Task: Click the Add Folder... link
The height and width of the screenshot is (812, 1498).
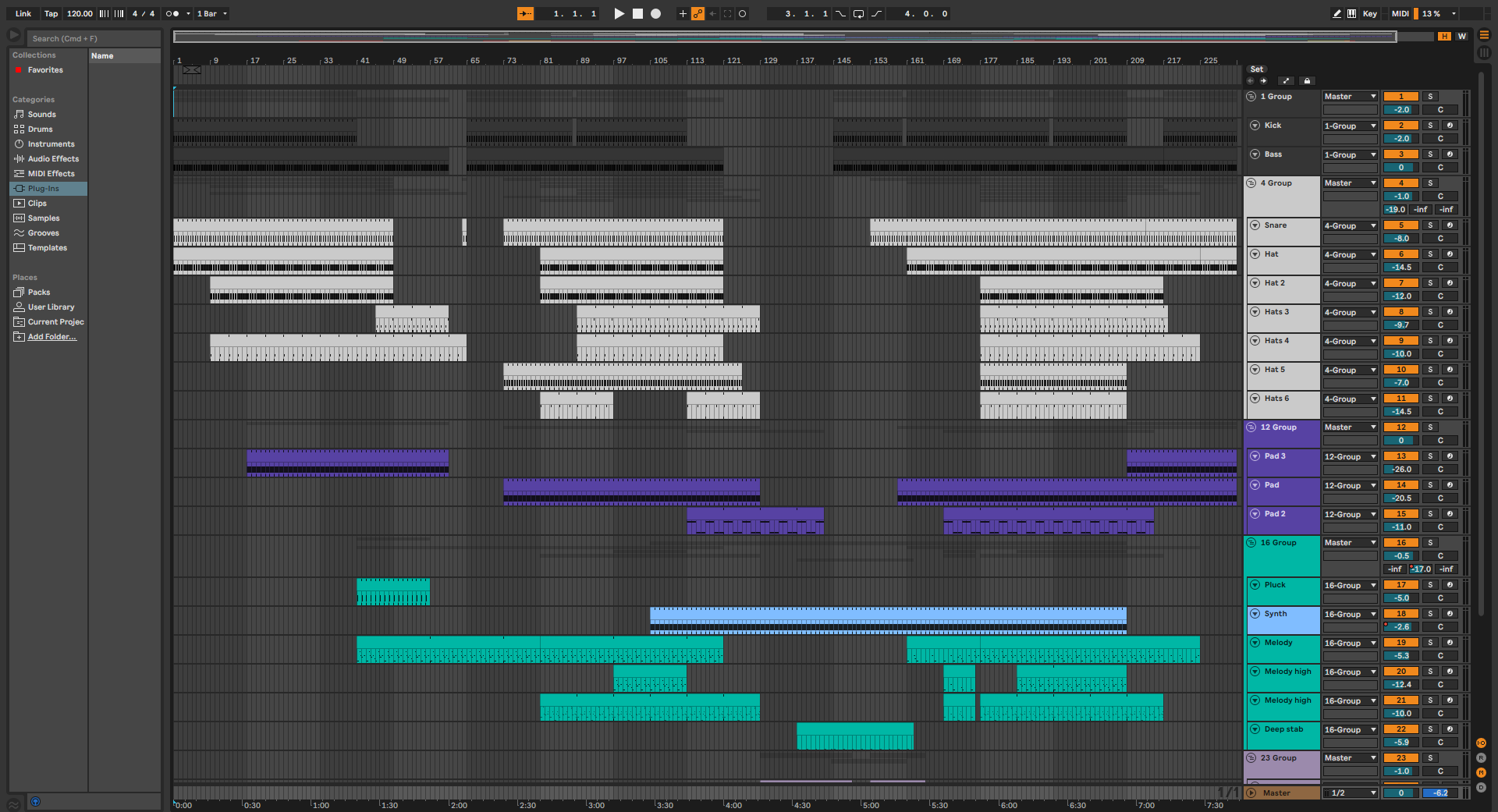Action: (51, 337)
